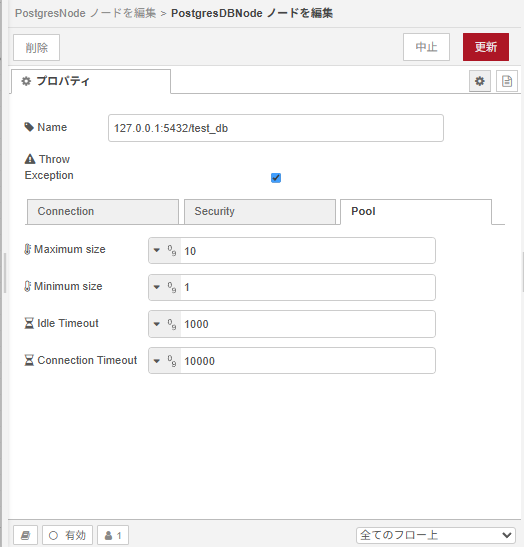
Task: Click number type icon for Idle Timeout
Action: [172, 324]
